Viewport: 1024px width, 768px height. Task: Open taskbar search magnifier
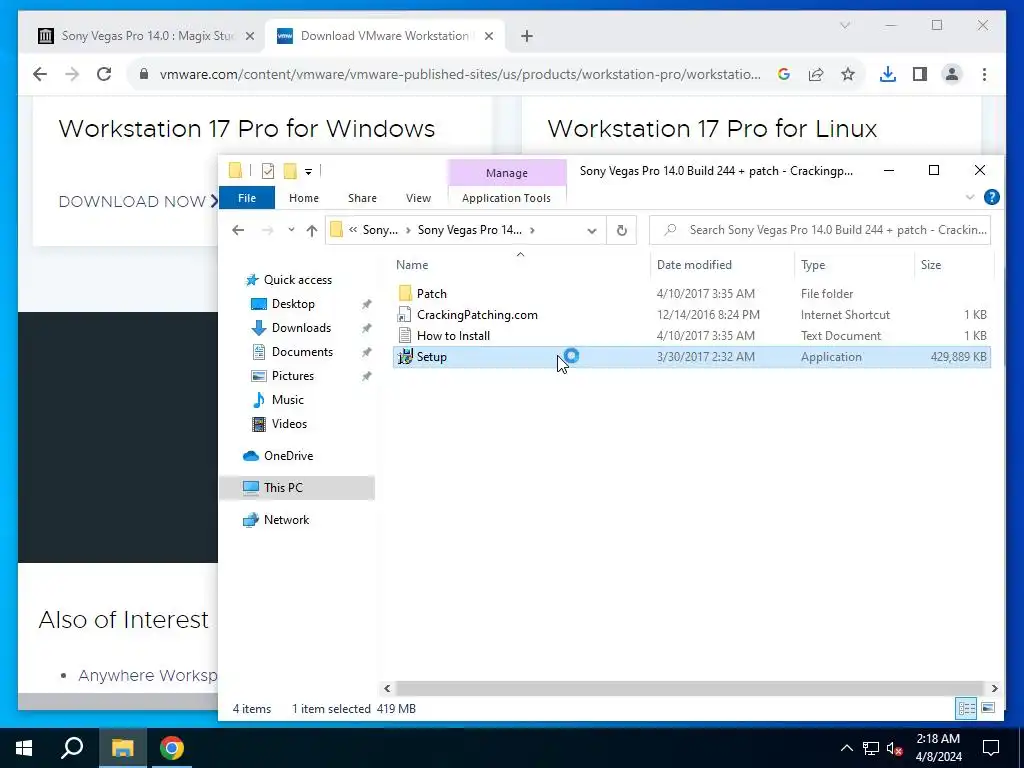72,747
